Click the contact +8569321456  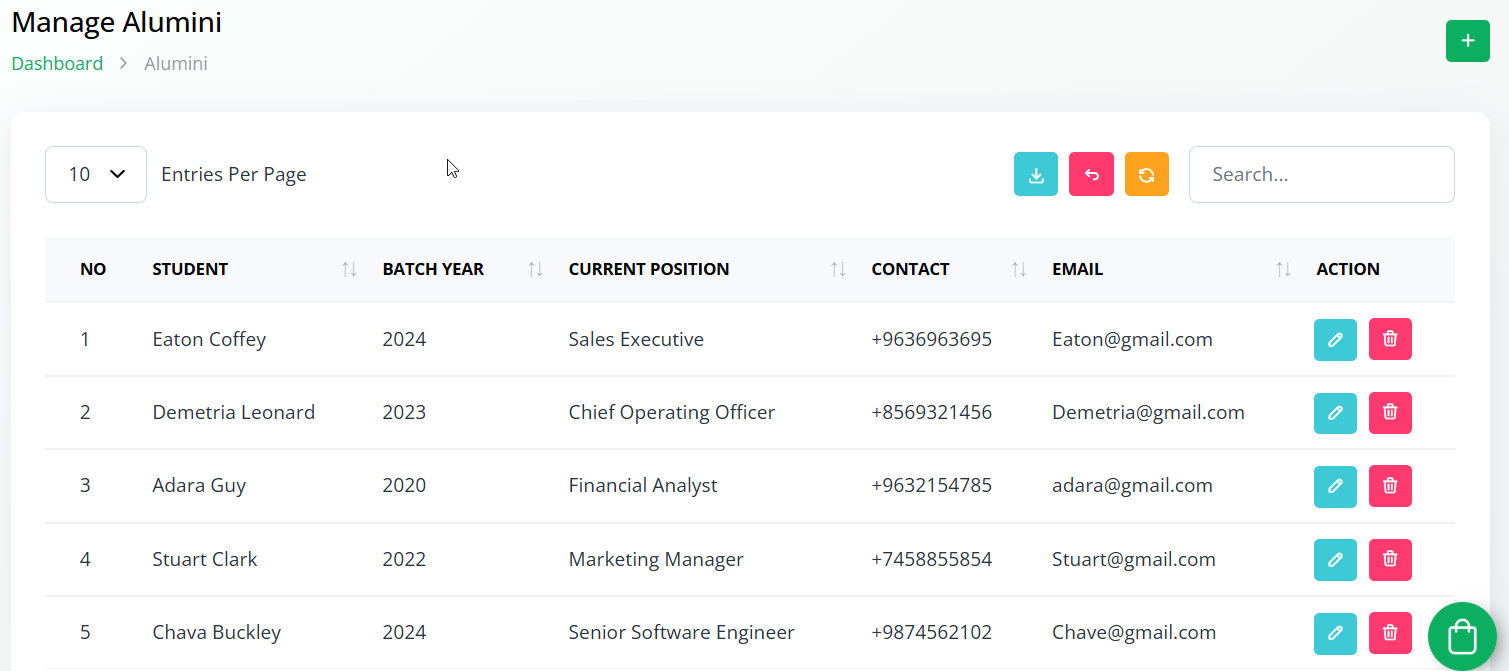click(931, 412)
